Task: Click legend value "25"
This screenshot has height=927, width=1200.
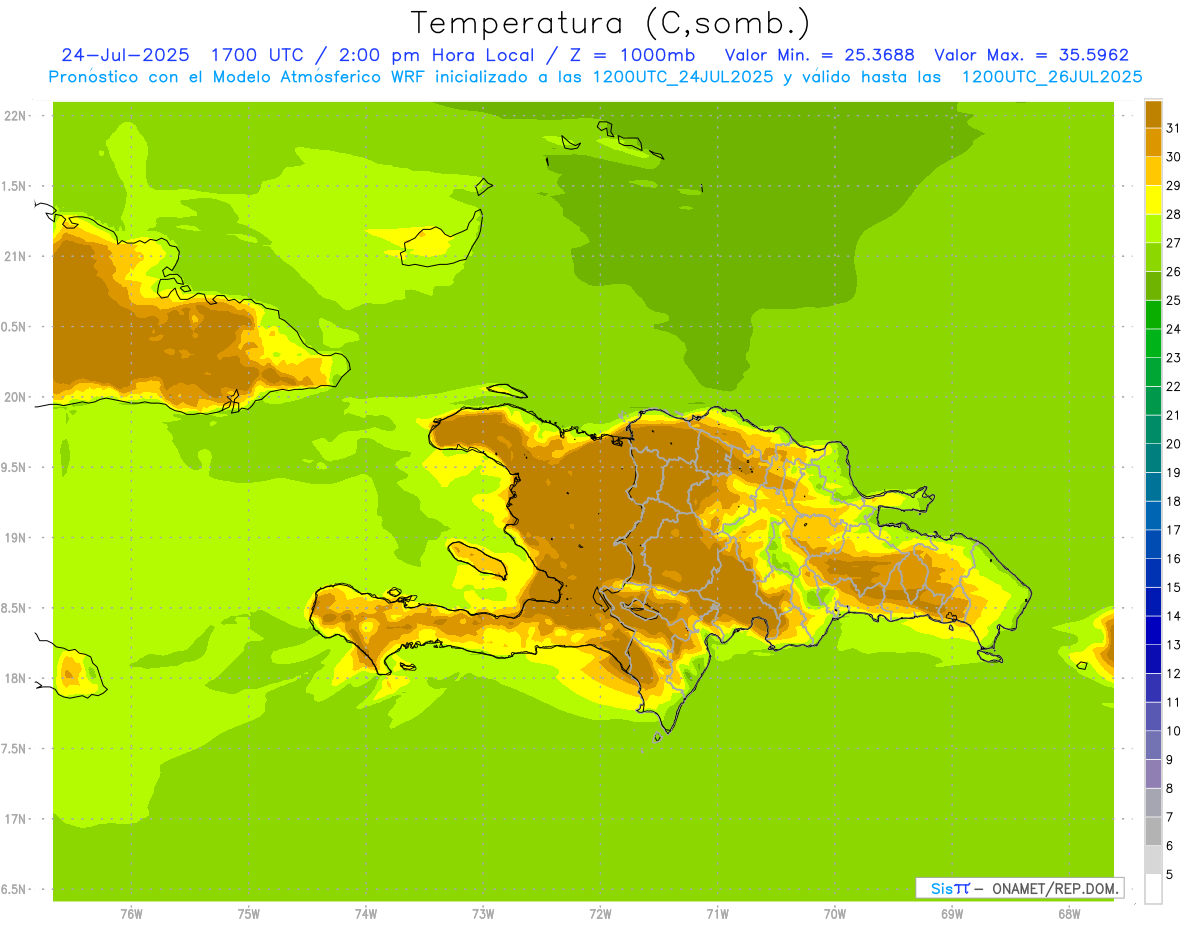Action: [x=1174, y=300]
